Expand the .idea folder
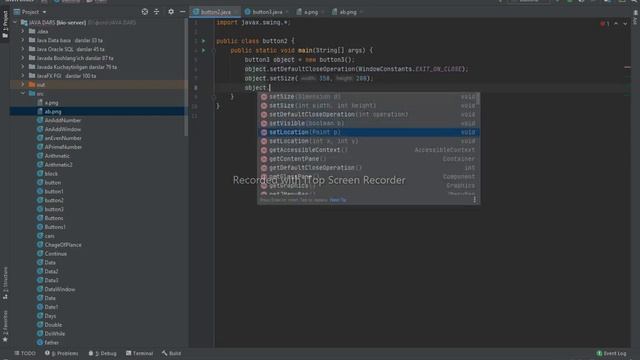640x360 pixels. coord(23,31)
